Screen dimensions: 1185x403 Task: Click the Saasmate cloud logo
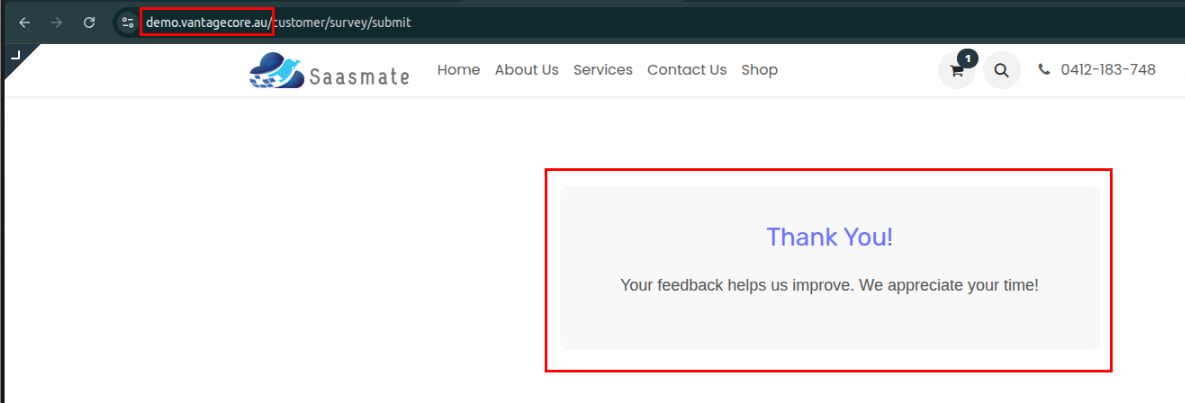[276, 71]
